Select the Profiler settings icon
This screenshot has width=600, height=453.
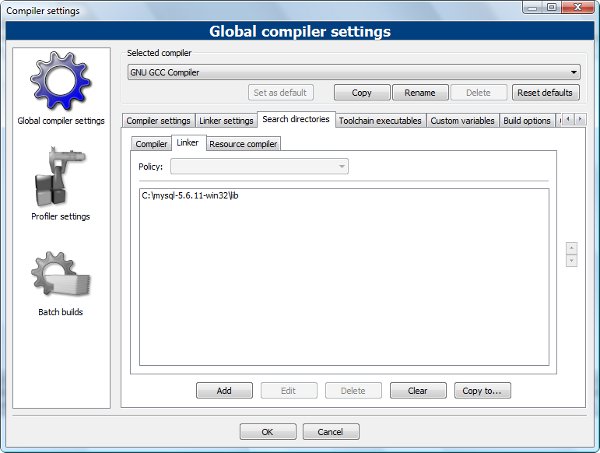point(61,178)
